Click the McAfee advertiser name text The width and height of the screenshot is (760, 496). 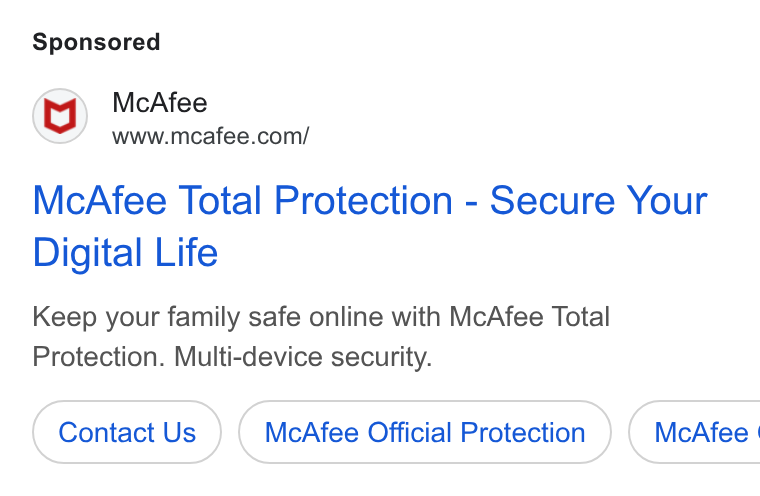159,103
